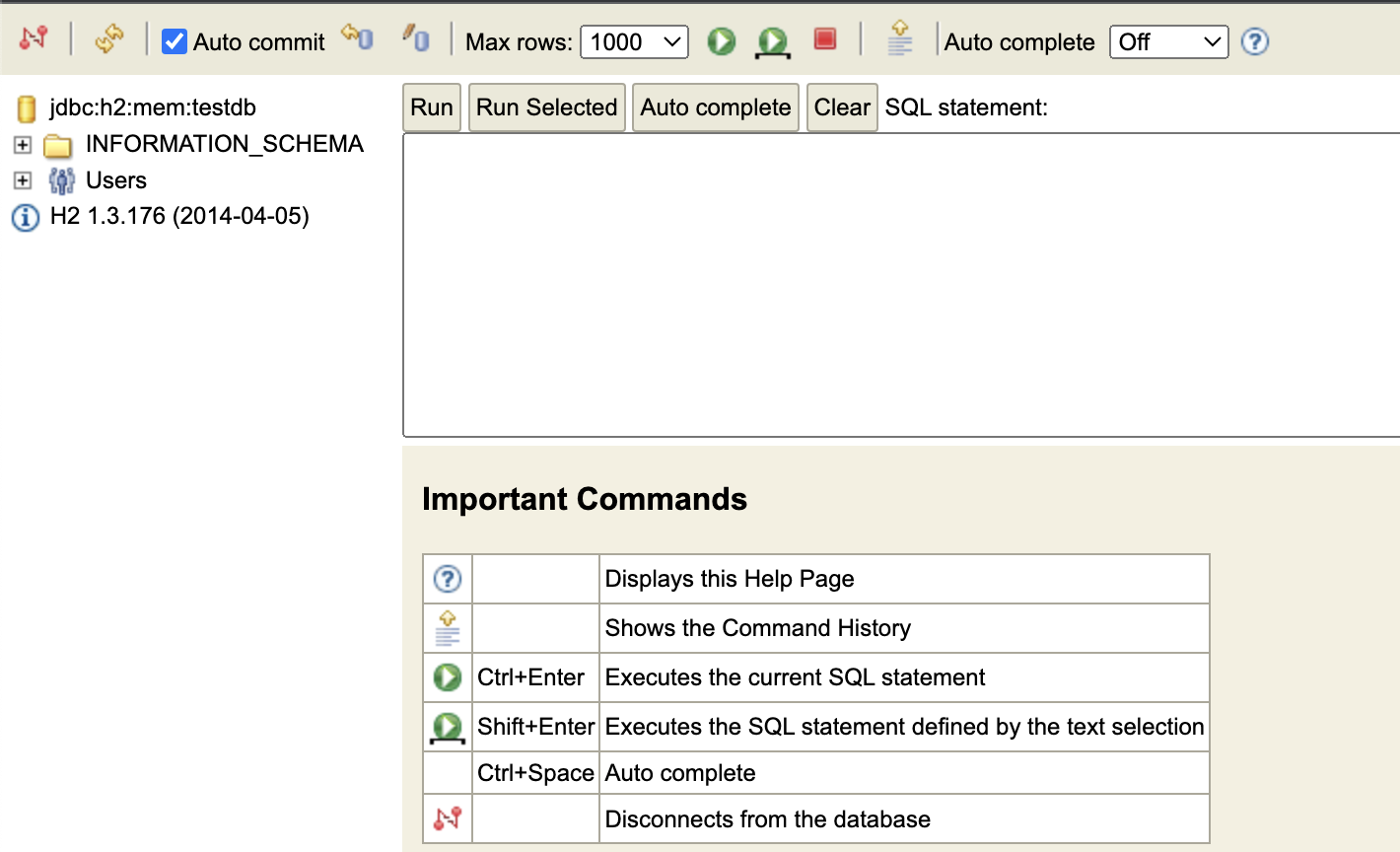
Task: Click the 'Shows the Command History' cell
Action: coord(904,628)
